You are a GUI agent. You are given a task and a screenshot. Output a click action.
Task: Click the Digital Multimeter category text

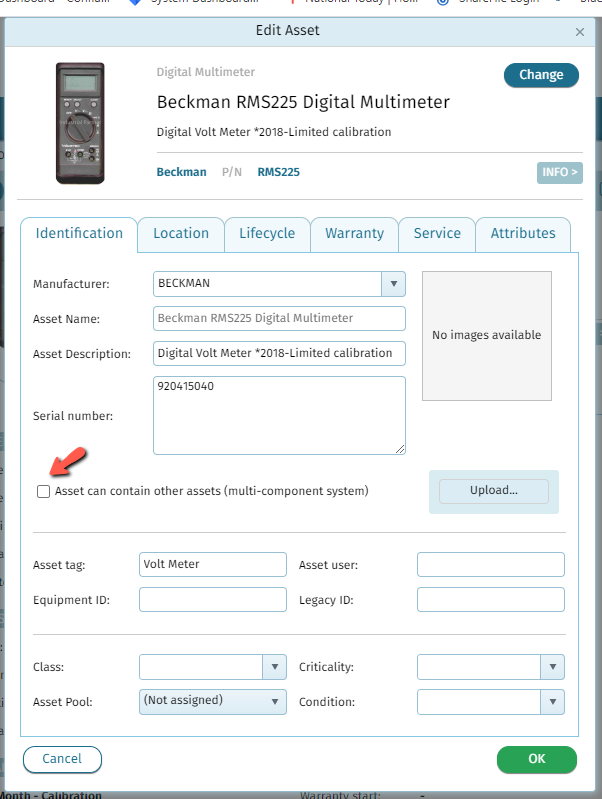tap(205, 72)
